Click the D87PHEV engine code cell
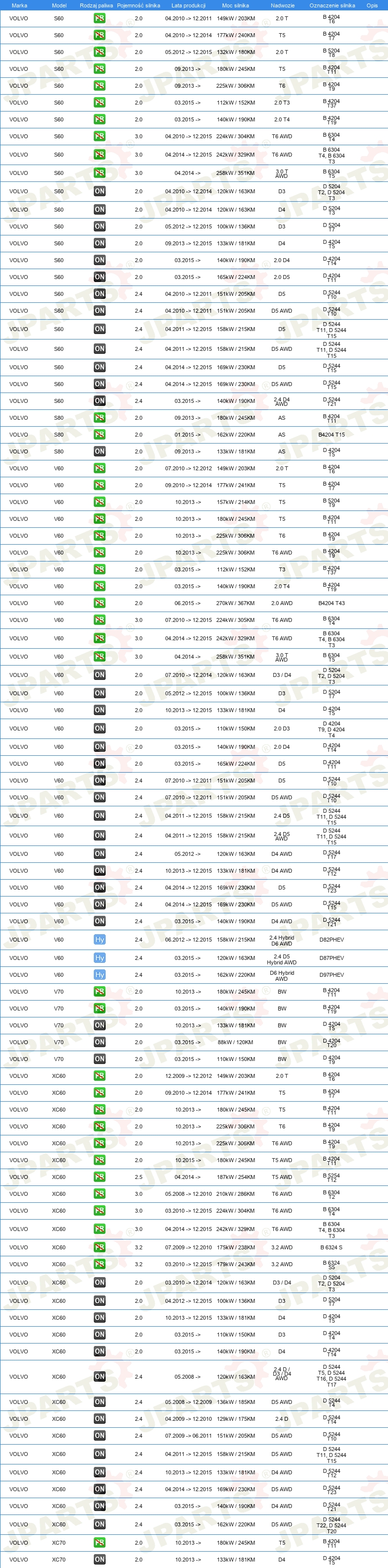Screen dimensions: 388x1568 (x=331, y=958)
